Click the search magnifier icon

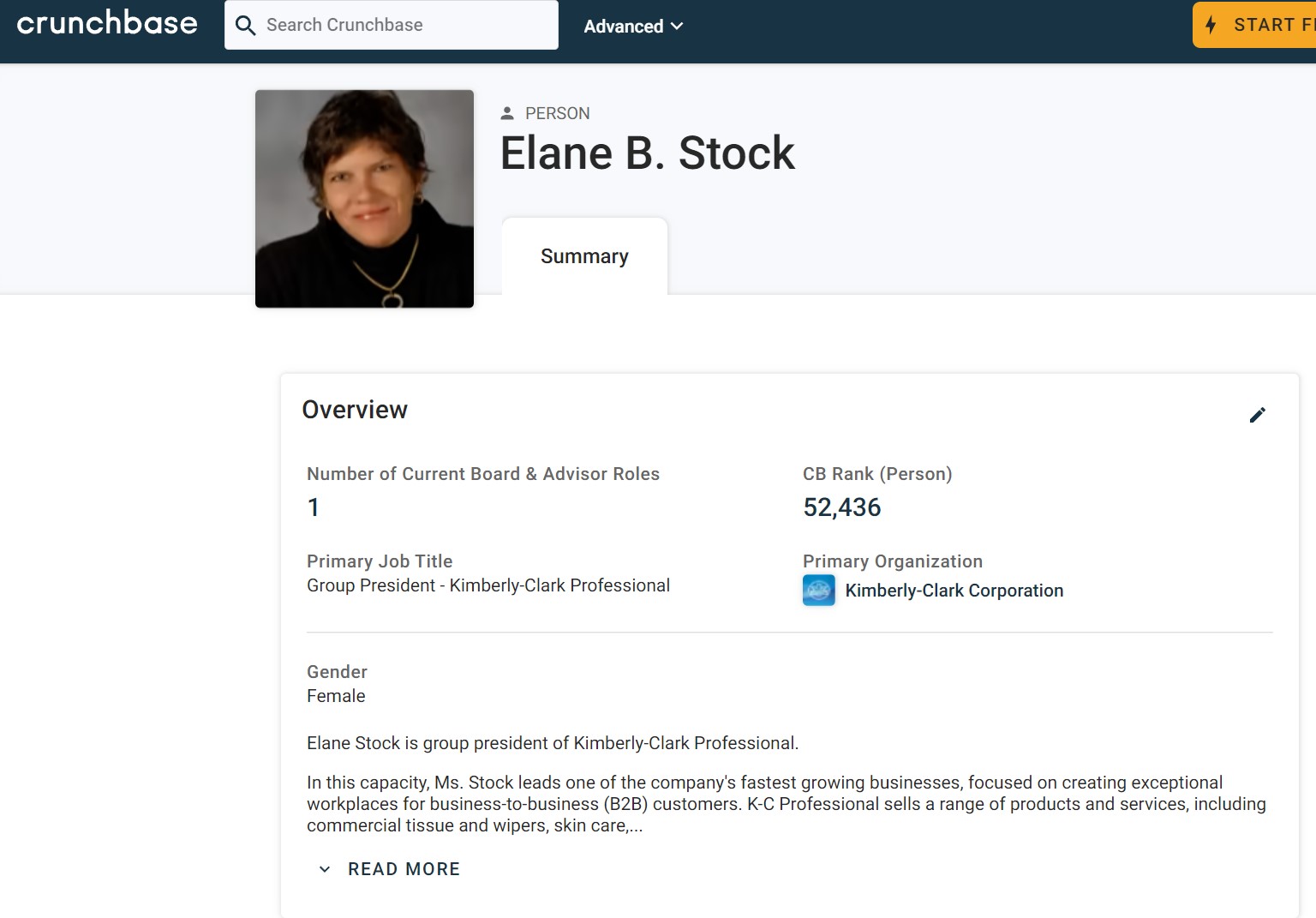[245, 26]
